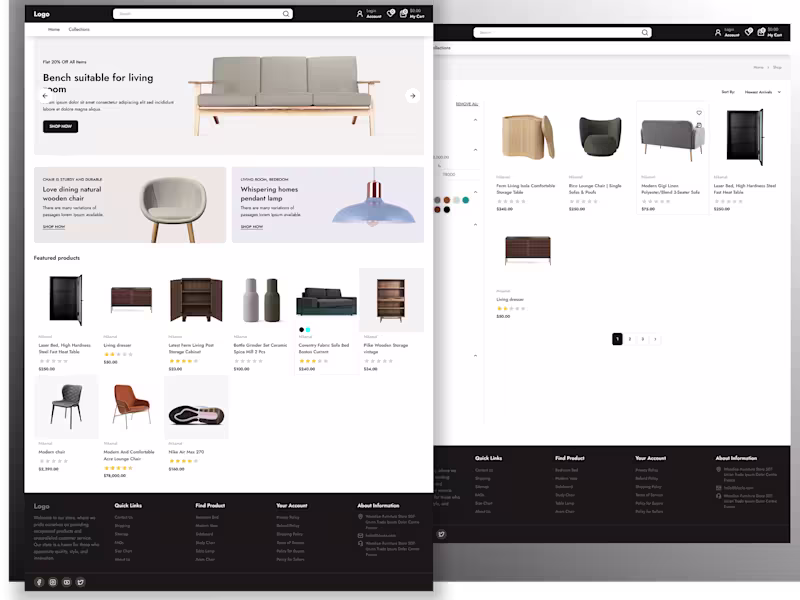Pick brown-orange color filter swatch on shop page
800x600 pixels.
pos(446,200)
